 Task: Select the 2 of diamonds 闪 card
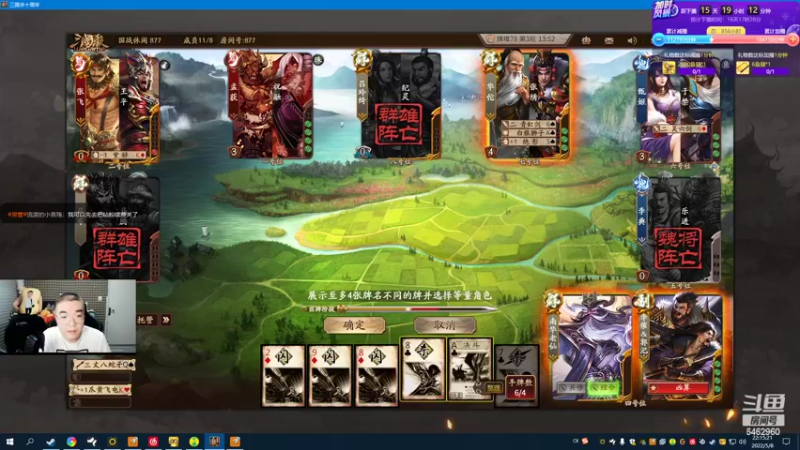pos(283,376)
